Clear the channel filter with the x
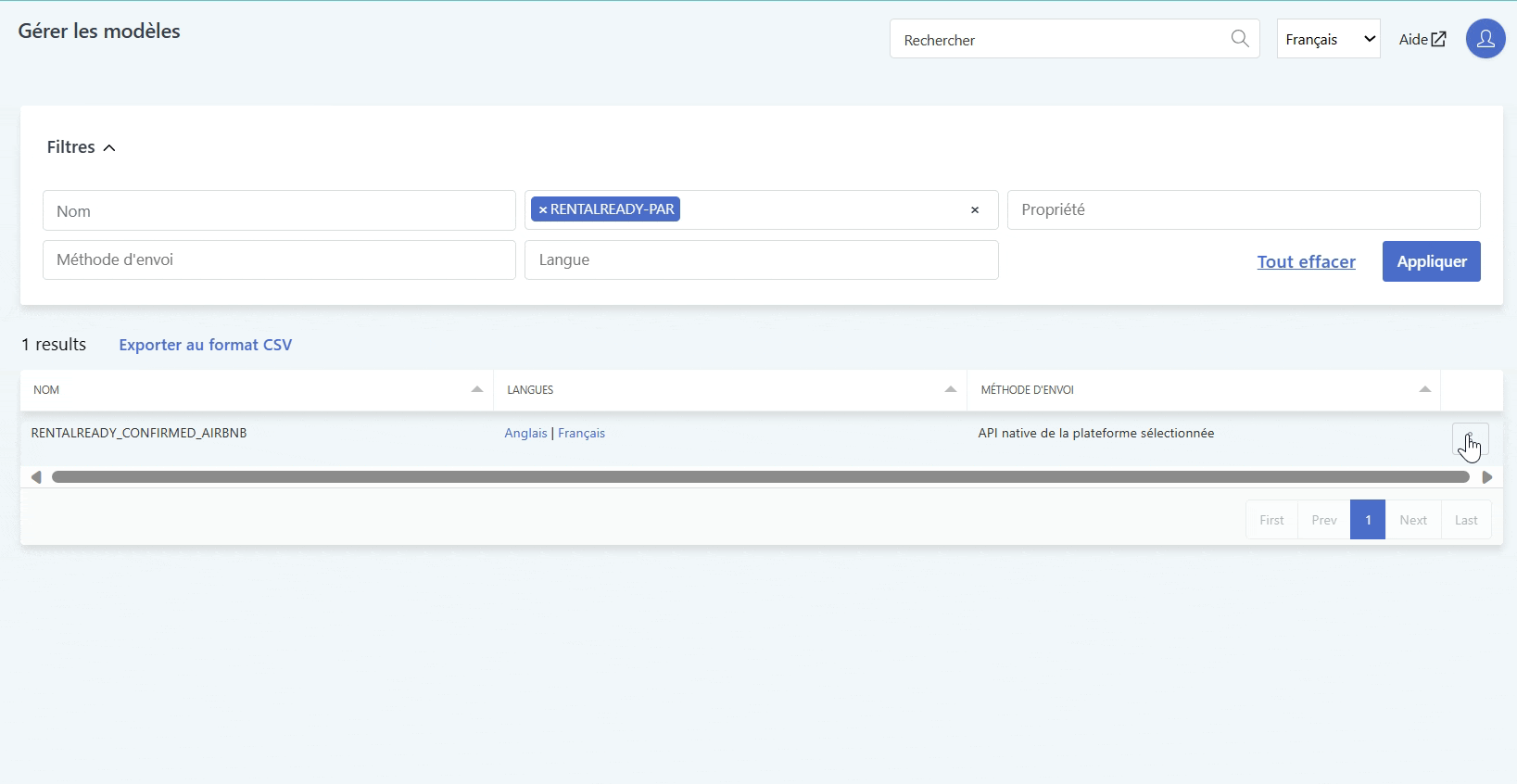The width and height of the screenshot is (1517, 784). (975, 210)
